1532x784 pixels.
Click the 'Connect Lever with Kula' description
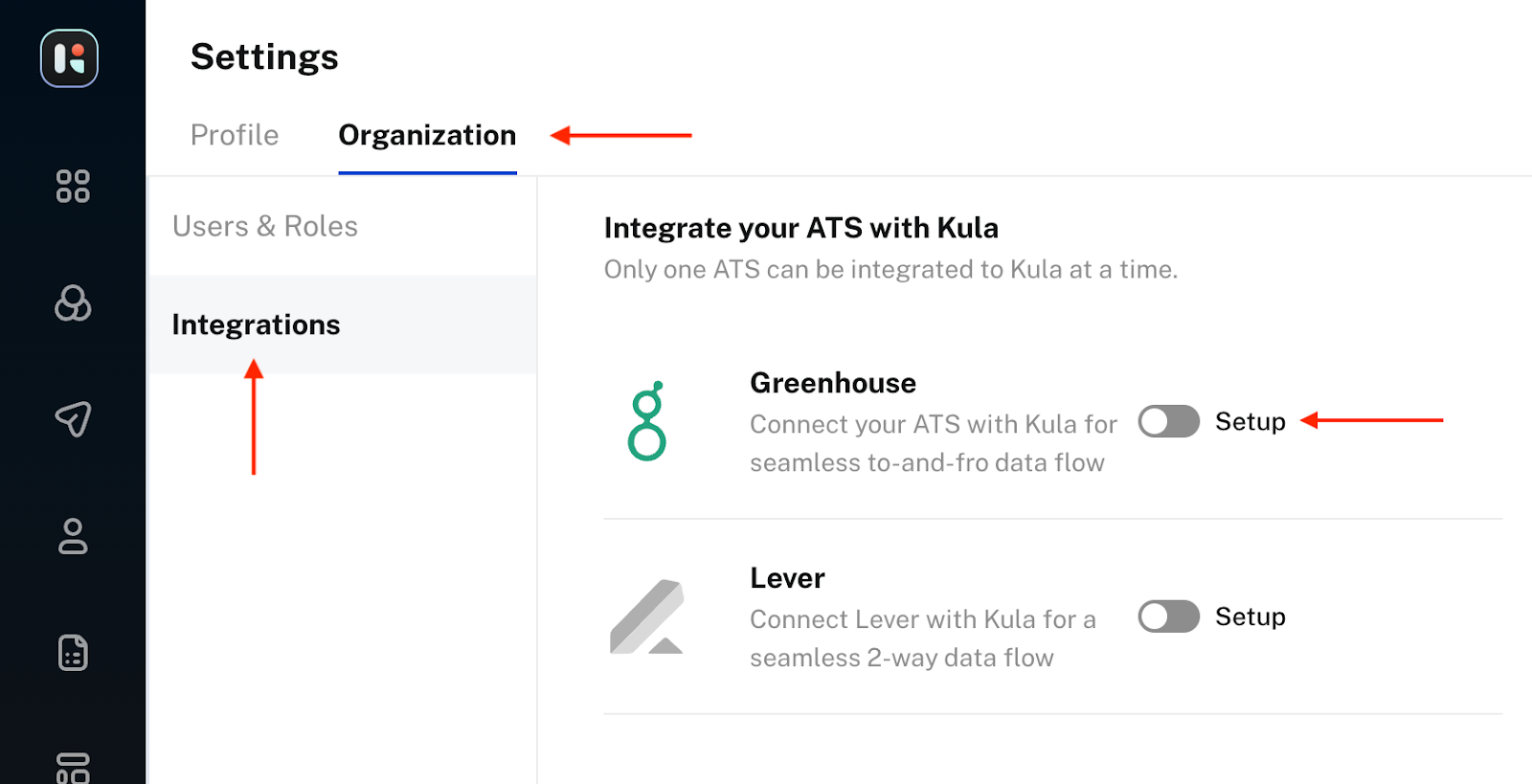[923, 638]
